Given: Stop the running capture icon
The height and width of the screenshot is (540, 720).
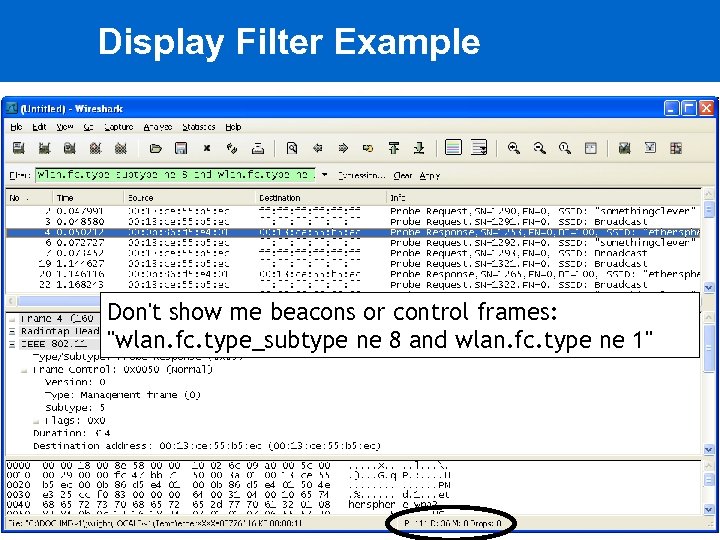Looking at the screenshot, I should click(x=95, y=148).
